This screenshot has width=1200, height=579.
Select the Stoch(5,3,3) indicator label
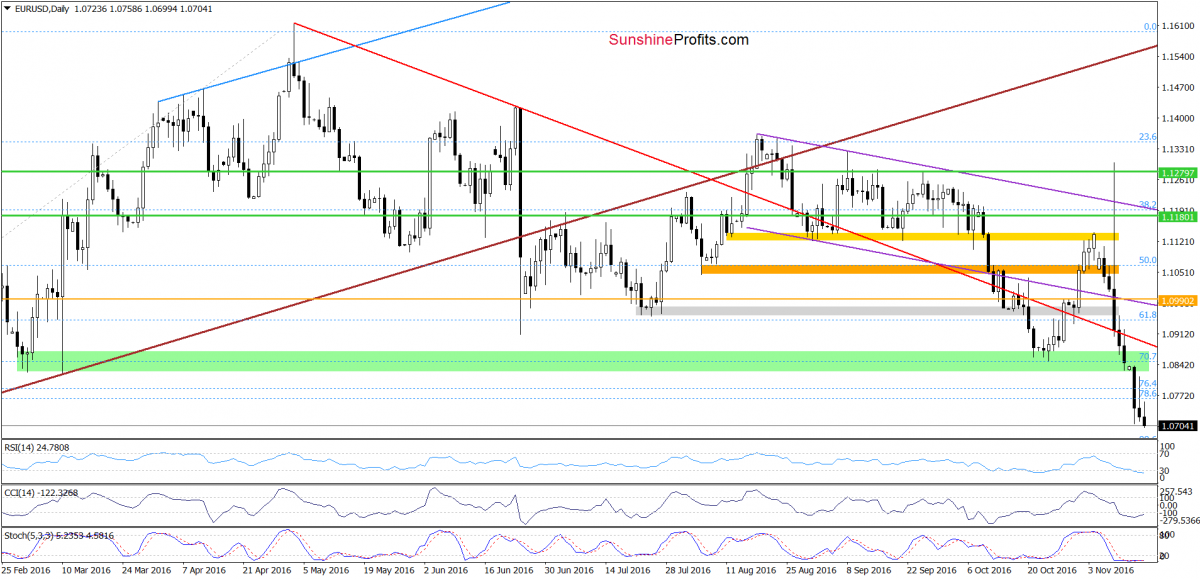pos(62,536)
